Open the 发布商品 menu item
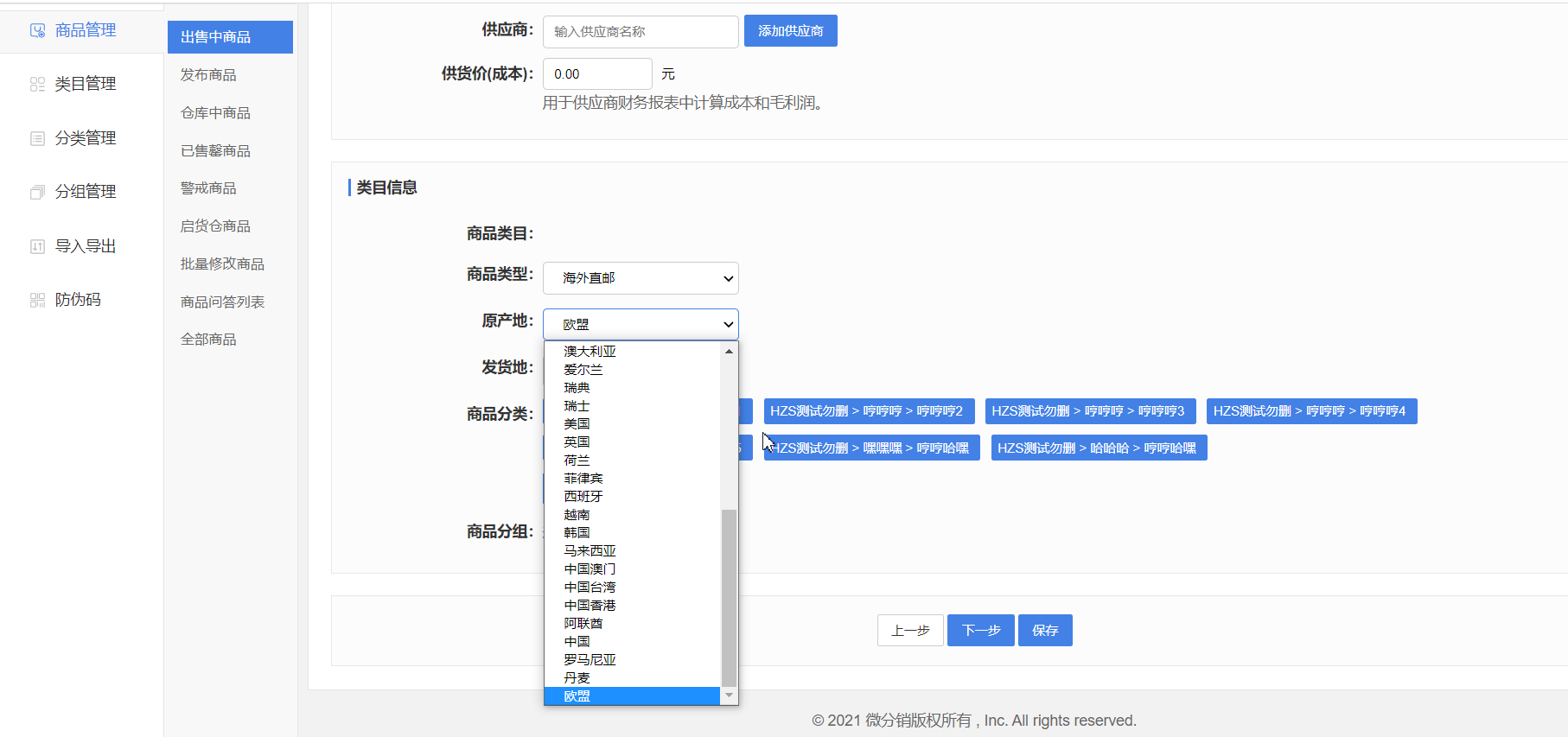Image resolution: width=1568 pixels, height=737 pixels. (x=208, y=75)
